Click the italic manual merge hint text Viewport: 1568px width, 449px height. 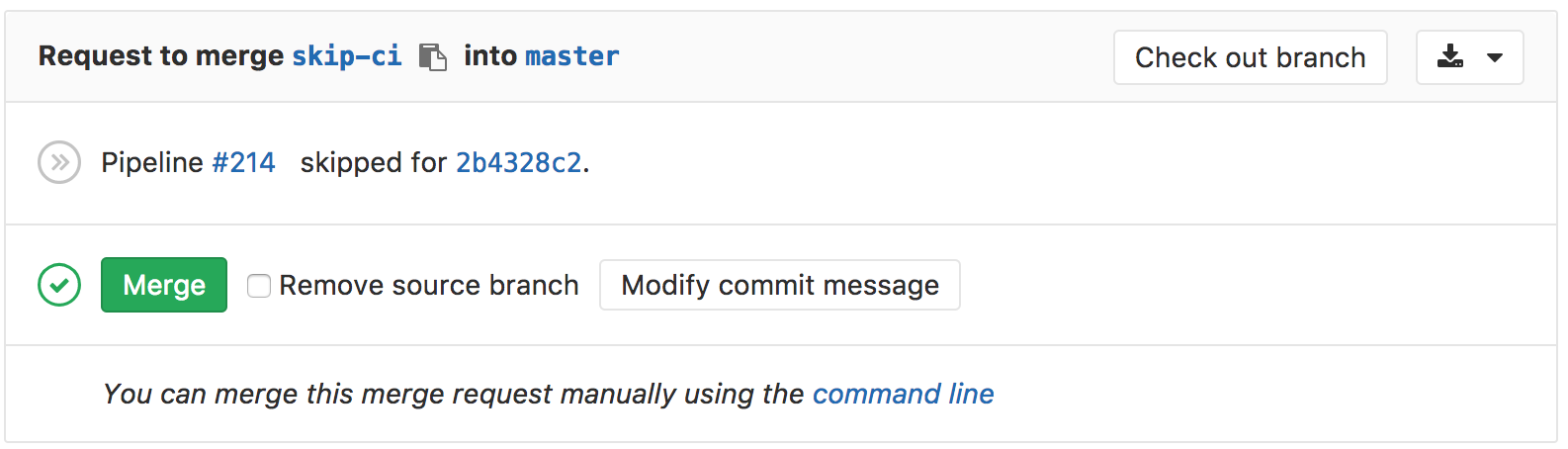(453, 394)
